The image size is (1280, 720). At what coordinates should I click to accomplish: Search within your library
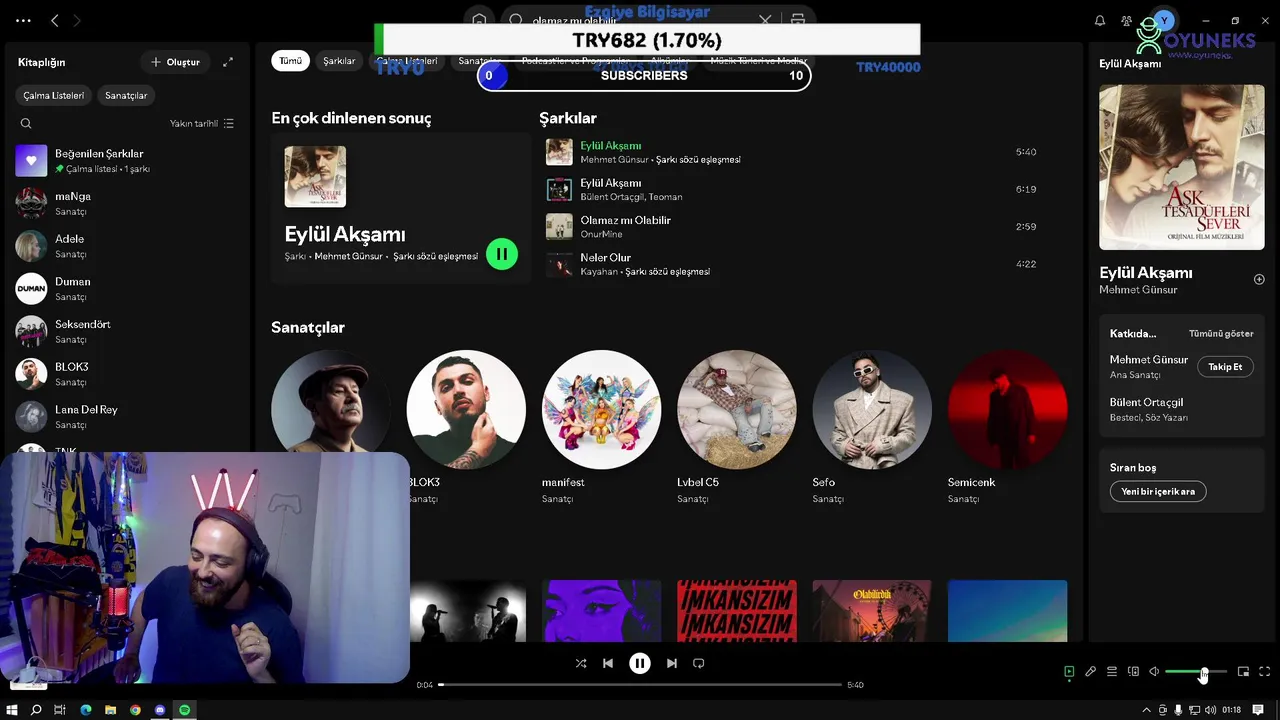pyautogui.click(x=26, y=124)
